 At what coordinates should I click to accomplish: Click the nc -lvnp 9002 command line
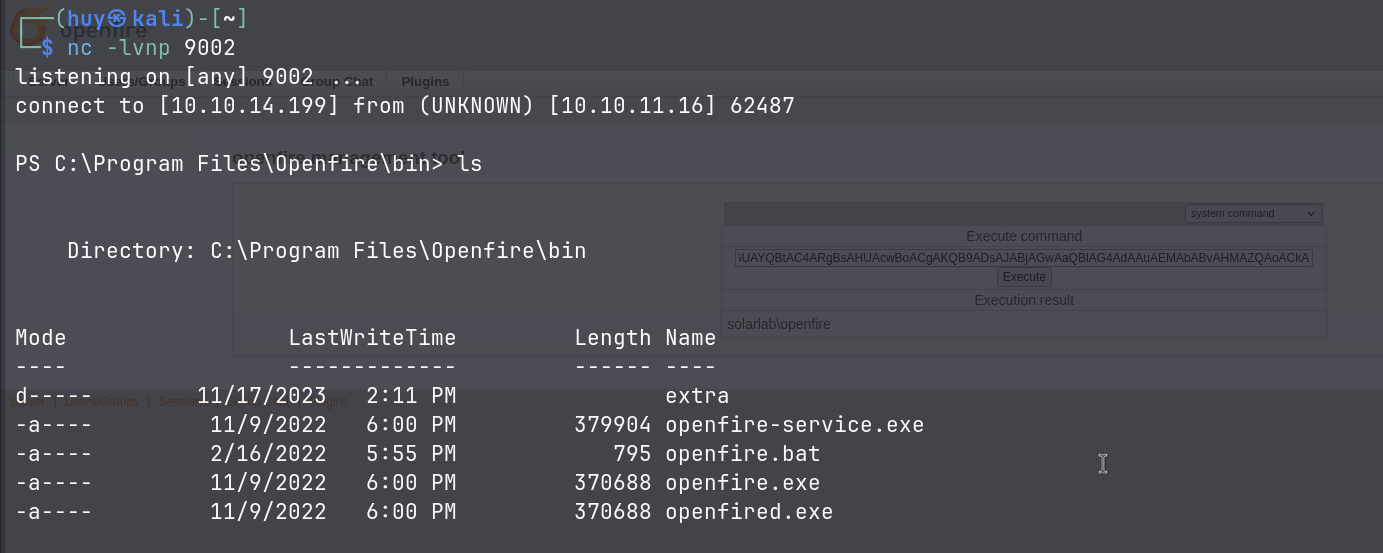click(x=150, y=48)
